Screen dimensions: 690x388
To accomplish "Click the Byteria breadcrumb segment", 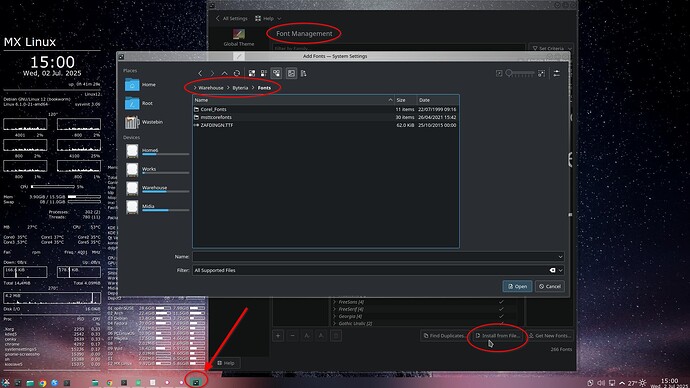I will (240, 88).
